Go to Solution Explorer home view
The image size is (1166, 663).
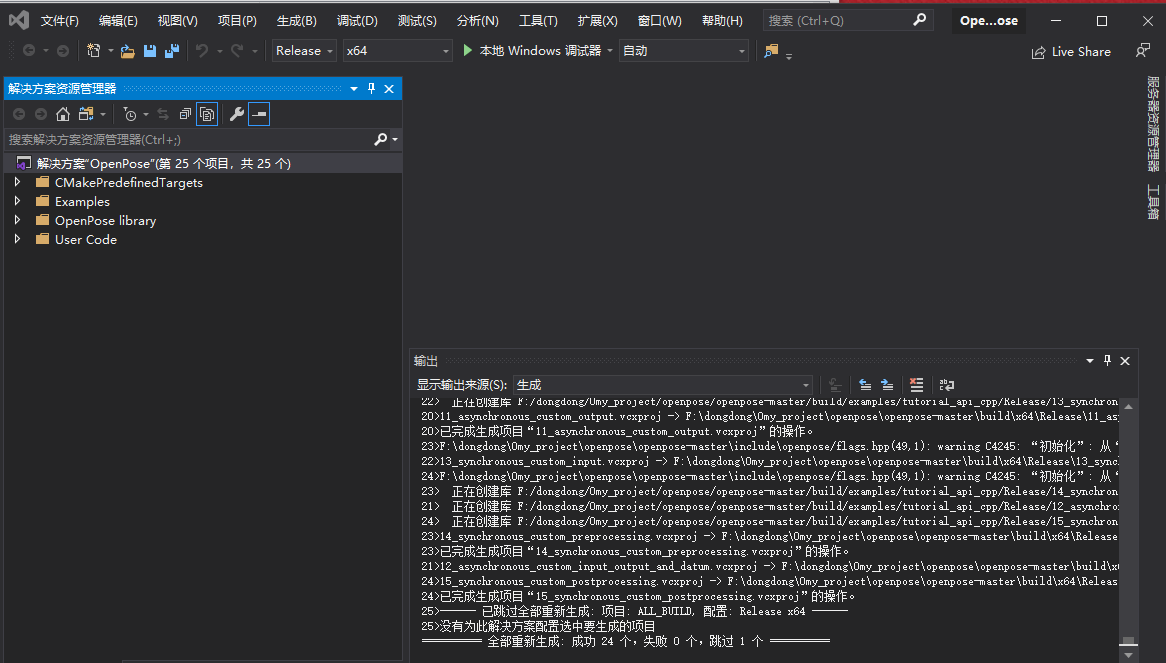point(63,114)
